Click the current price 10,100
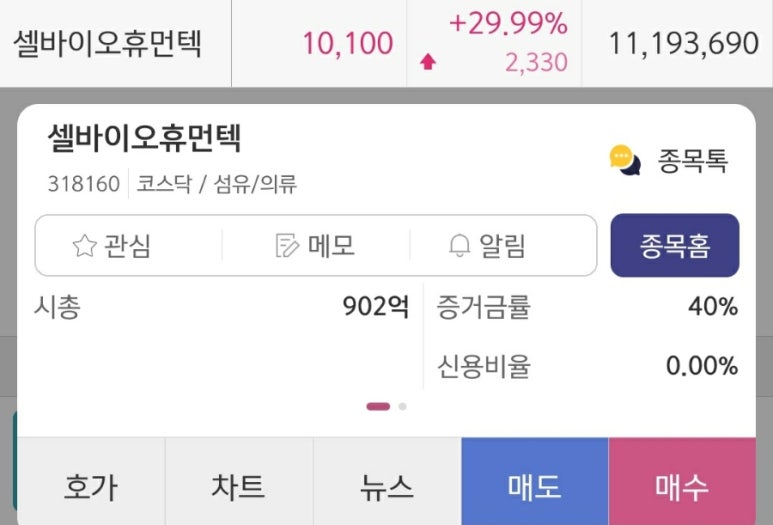This screenshot has width=773, height=525. tap(347, 43)
